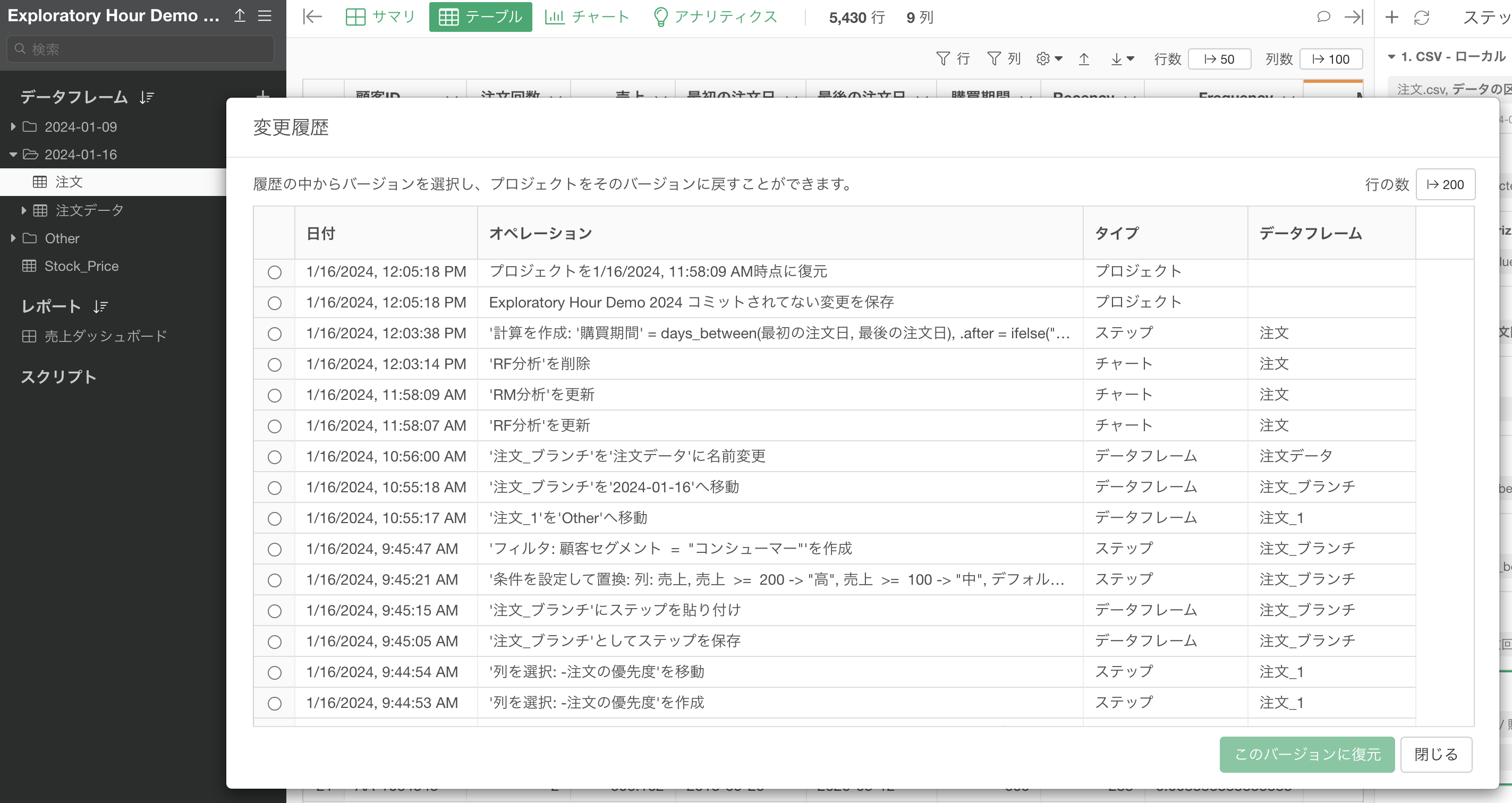Select the 9:45:21 AM version radio
The image size is (1512, 803).
tap(274, 580)
